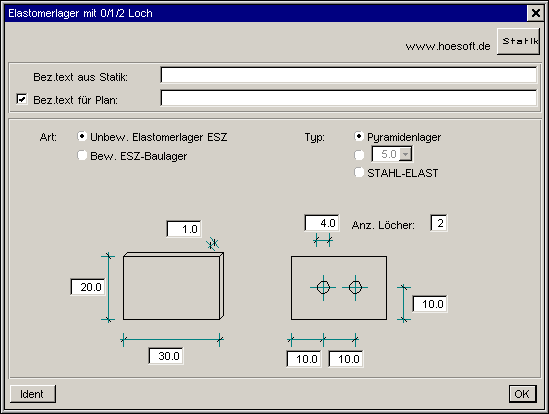This screenshot has width=549, height=414.
Task: Select the STAHL-ELAST type option
Action: (359, 172)
